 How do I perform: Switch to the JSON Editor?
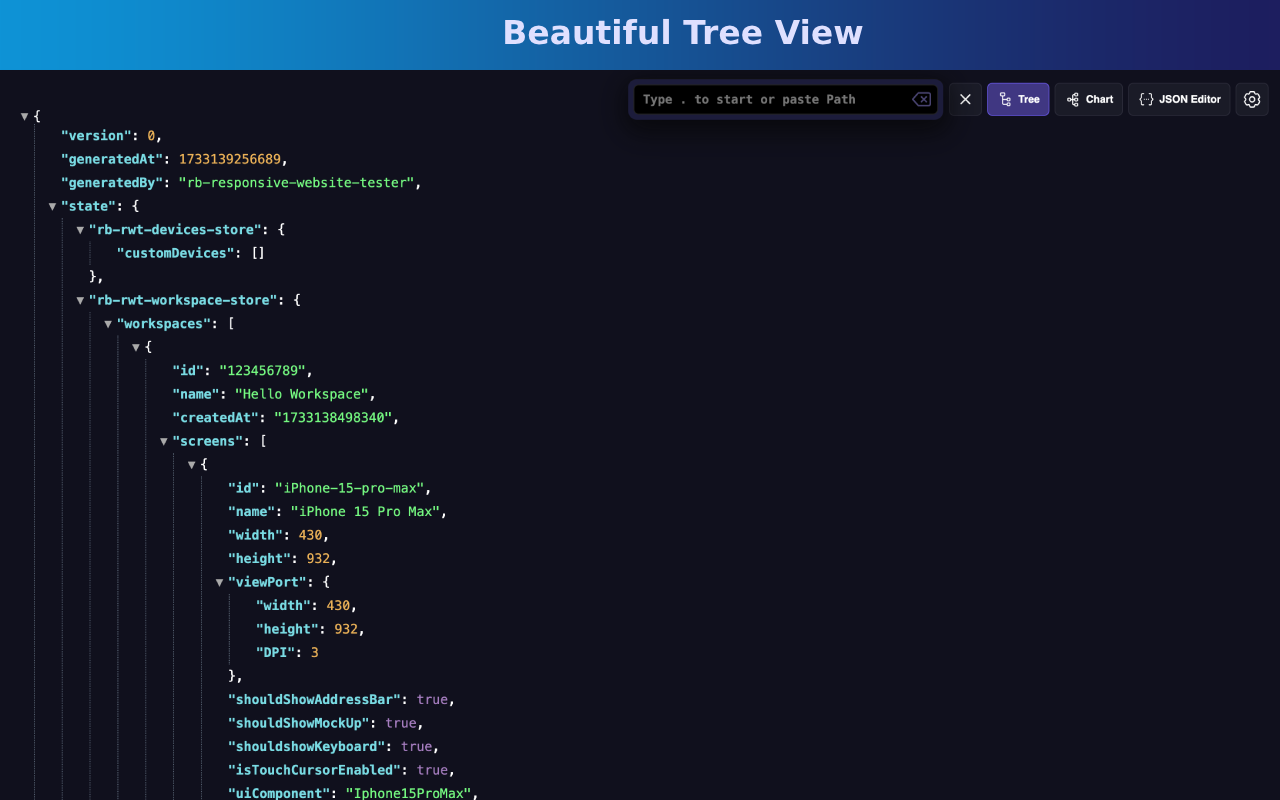(x=1178, y=99)
